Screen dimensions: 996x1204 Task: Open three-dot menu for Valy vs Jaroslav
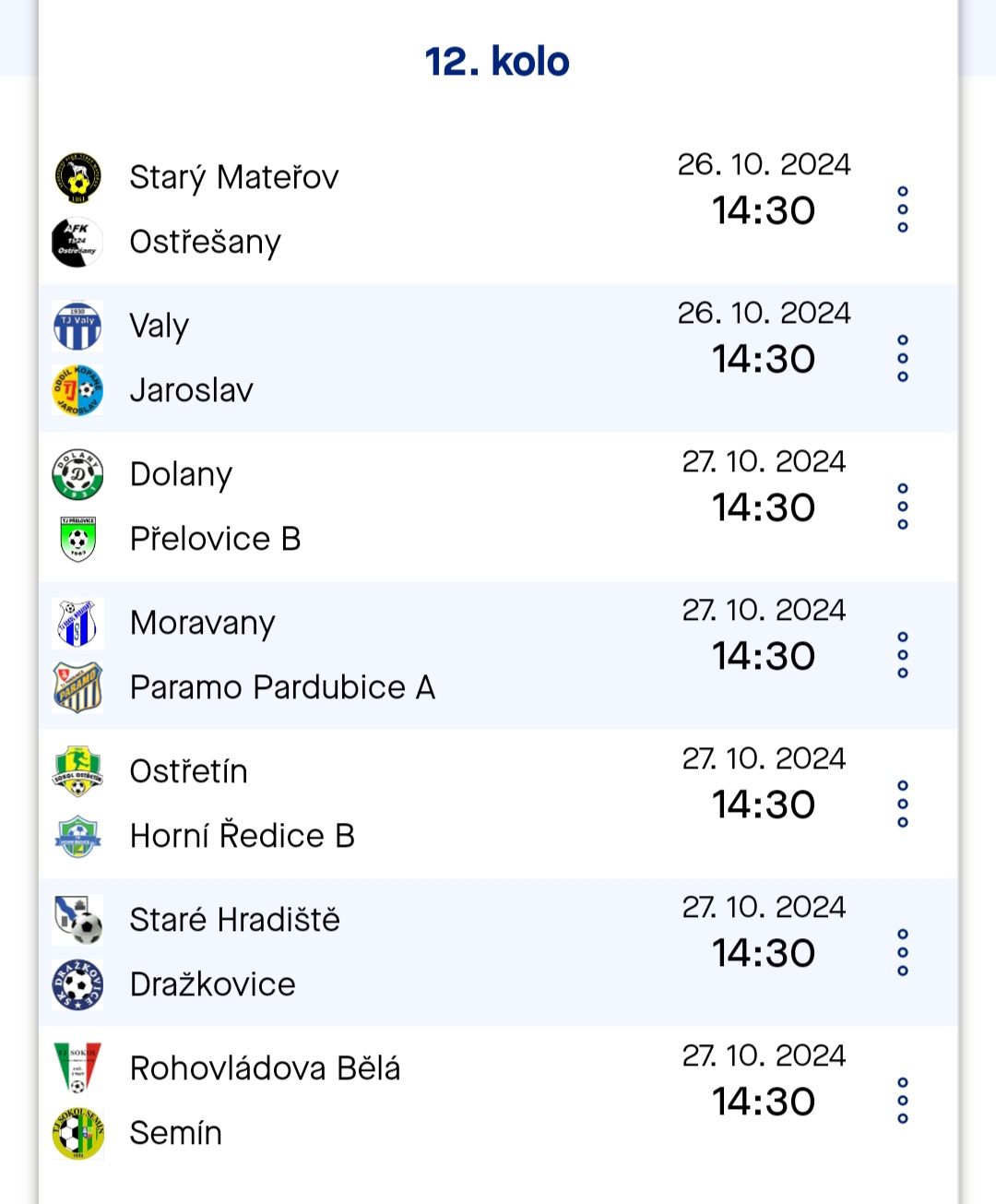point(903,358)
